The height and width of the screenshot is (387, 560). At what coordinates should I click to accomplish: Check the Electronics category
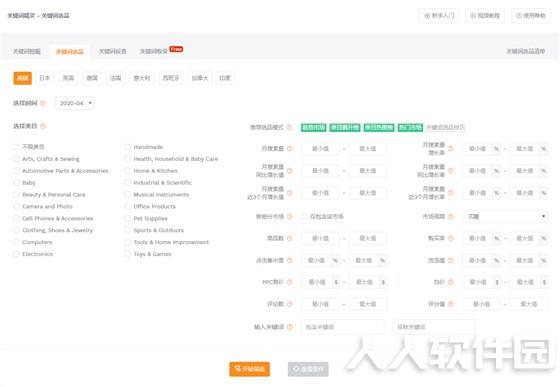pos(16,254)
